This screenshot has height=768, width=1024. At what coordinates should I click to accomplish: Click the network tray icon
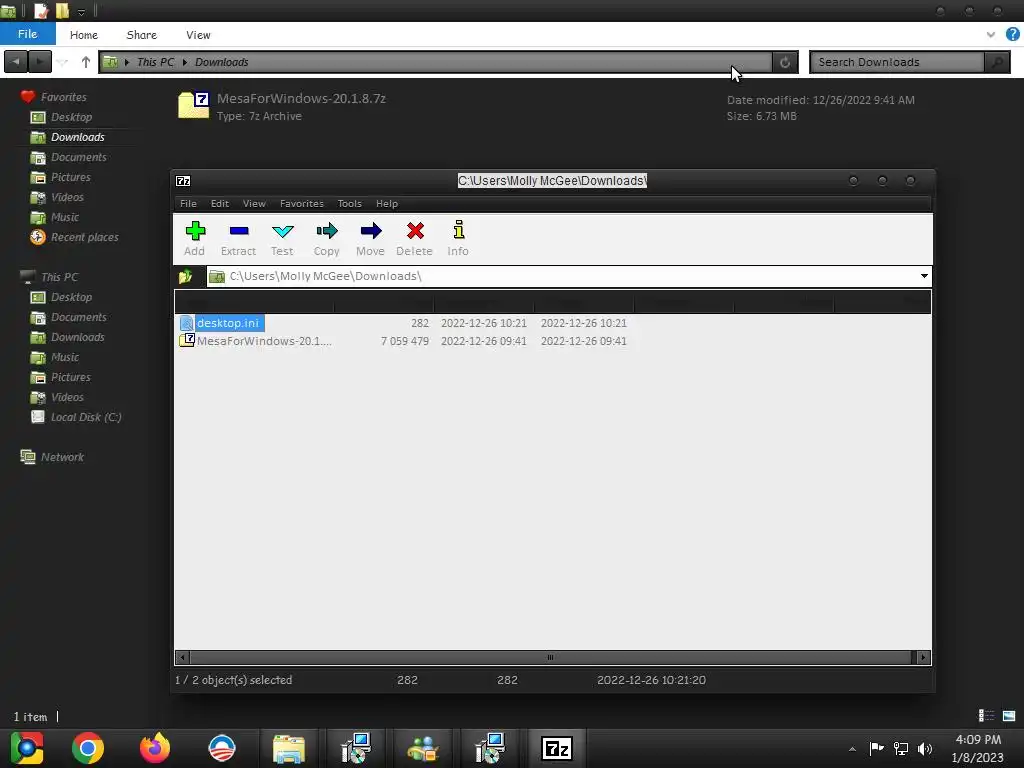(901, 749)
